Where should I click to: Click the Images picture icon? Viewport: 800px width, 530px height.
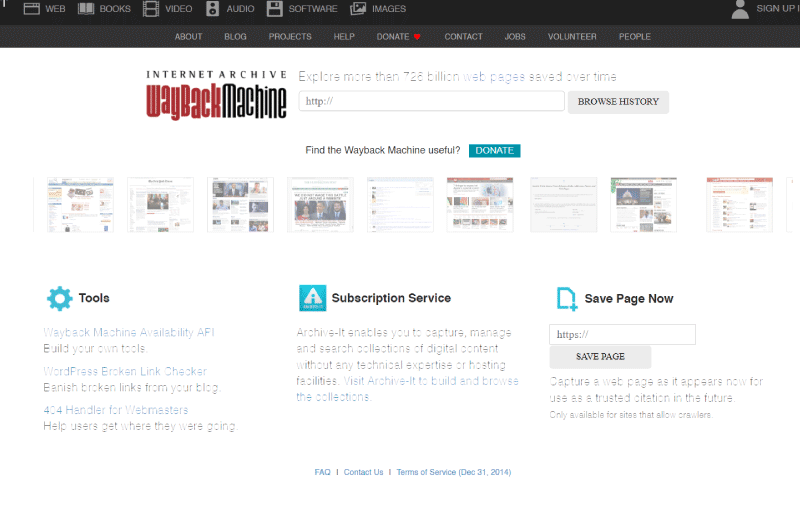coord(358,9)
